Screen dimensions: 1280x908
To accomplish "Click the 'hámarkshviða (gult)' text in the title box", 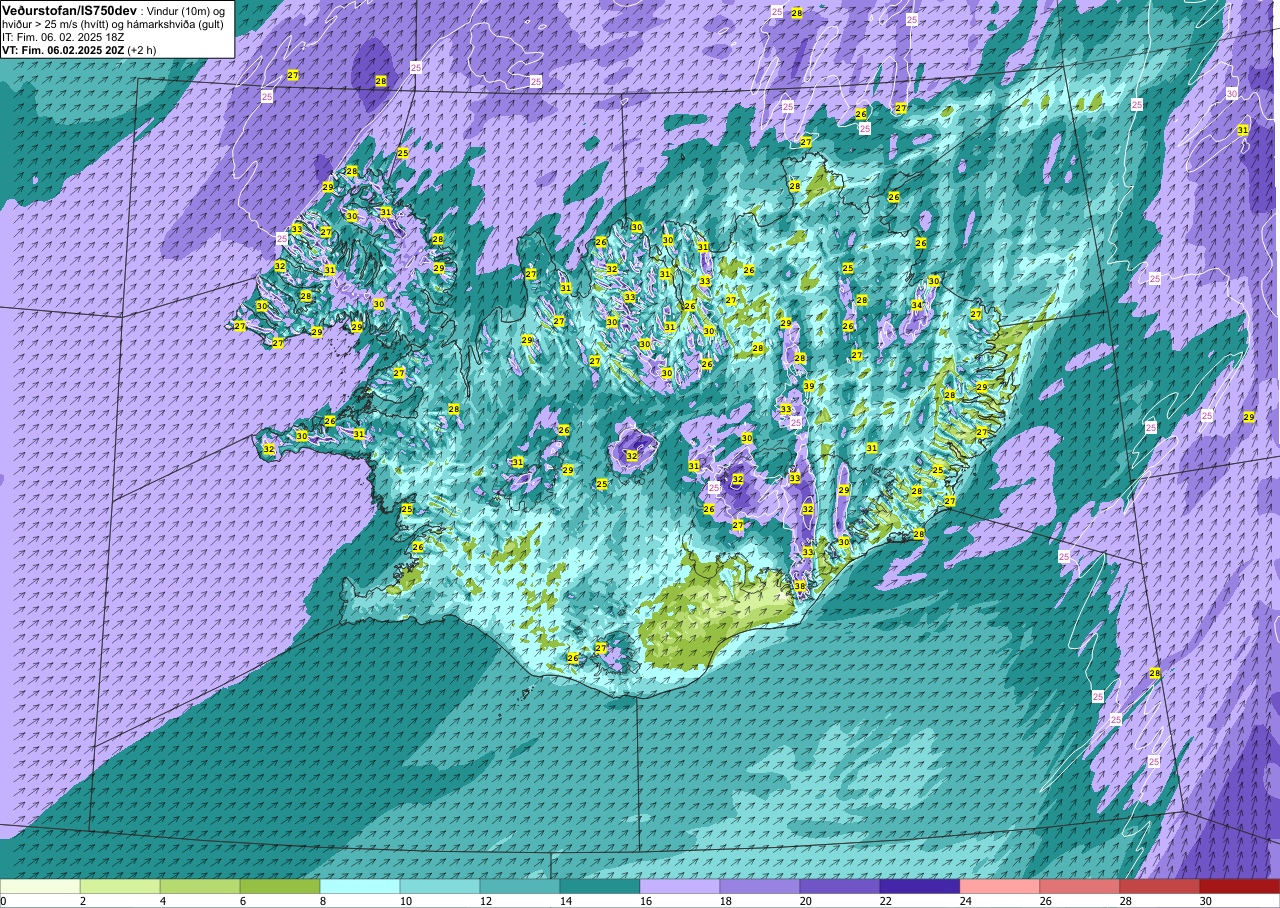I will (x=173, y=24).
